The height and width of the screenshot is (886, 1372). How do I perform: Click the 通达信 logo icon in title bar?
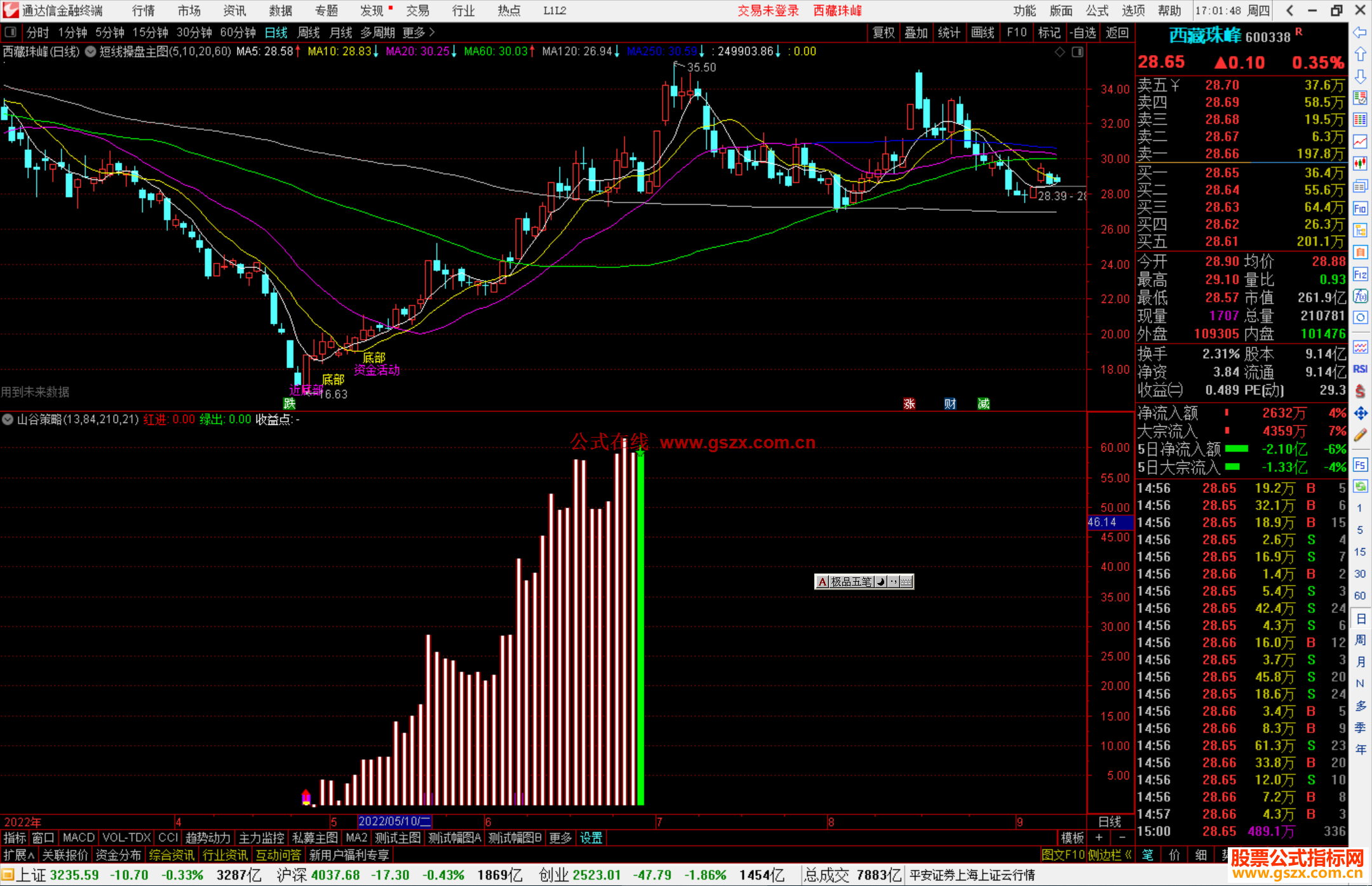point(11,10)
